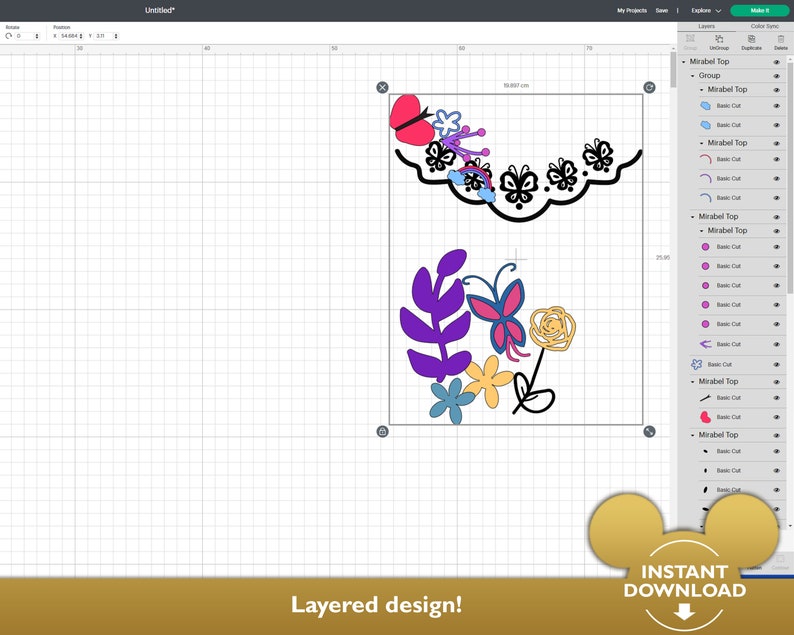The image size is (794, 635).
Task: Hide the pink arc Basic Cut layer
Action: [x=776, y=160]
